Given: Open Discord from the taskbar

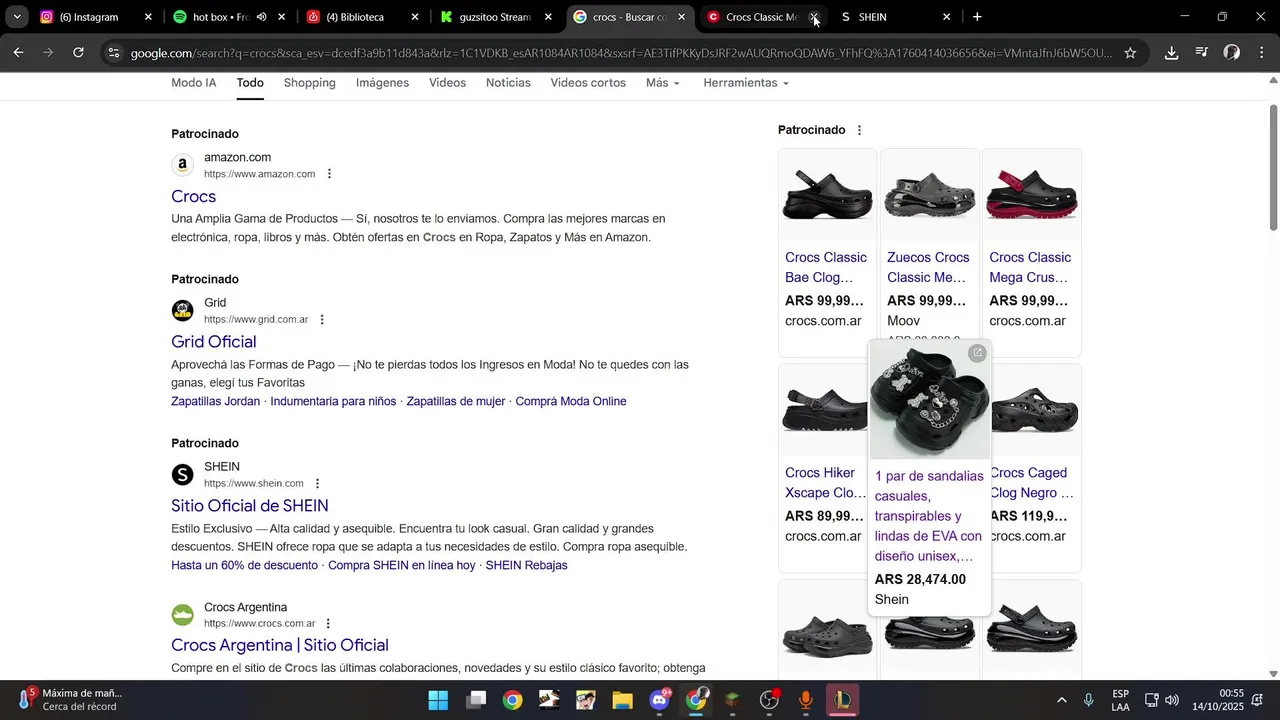Looking at the screenshot, I should [x=660, y=700].
